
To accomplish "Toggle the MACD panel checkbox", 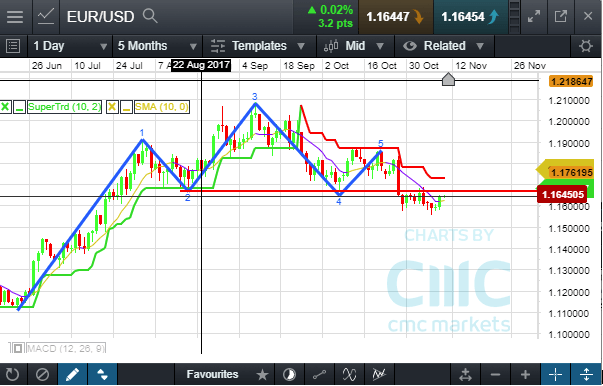I will tap(17, 348).
